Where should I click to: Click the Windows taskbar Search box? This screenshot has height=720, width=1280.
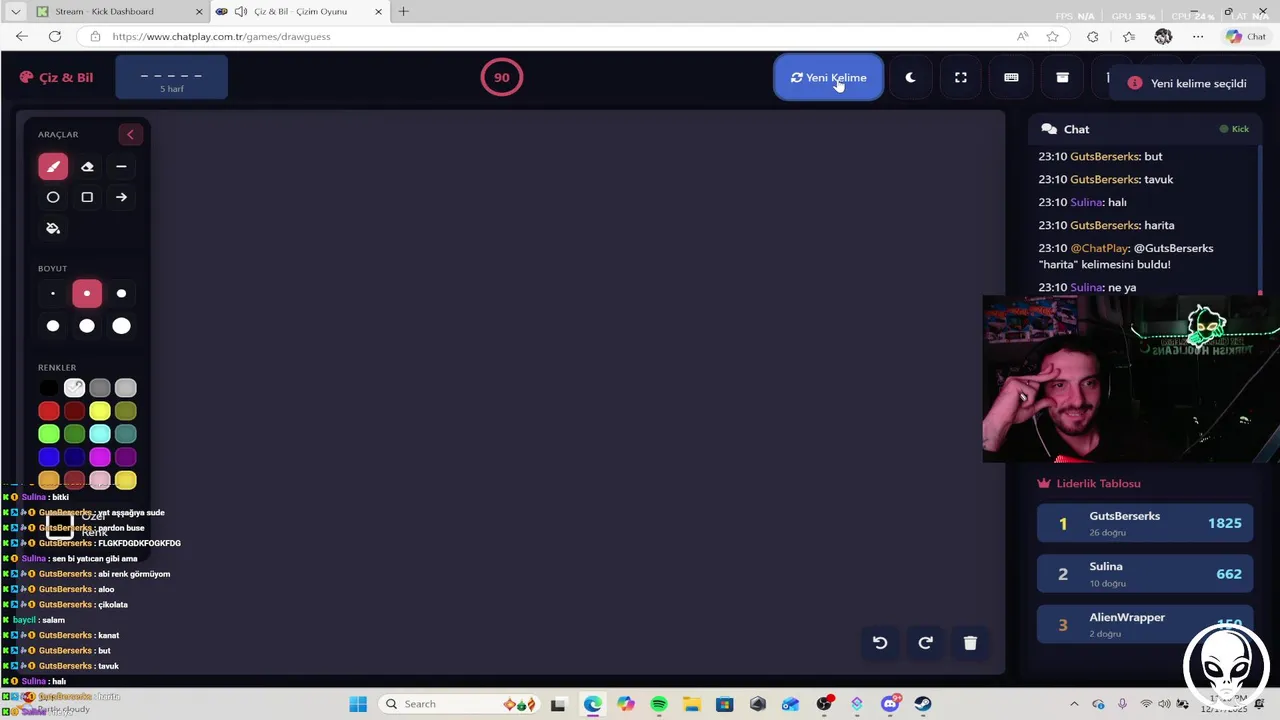pos(460,704)
